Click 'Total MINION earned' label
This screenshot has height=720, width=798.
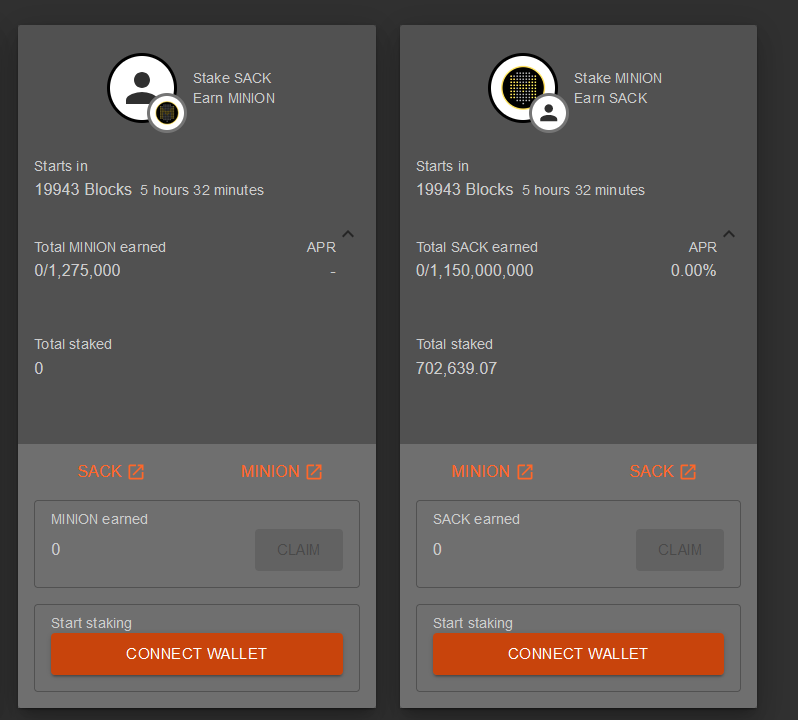100,247
